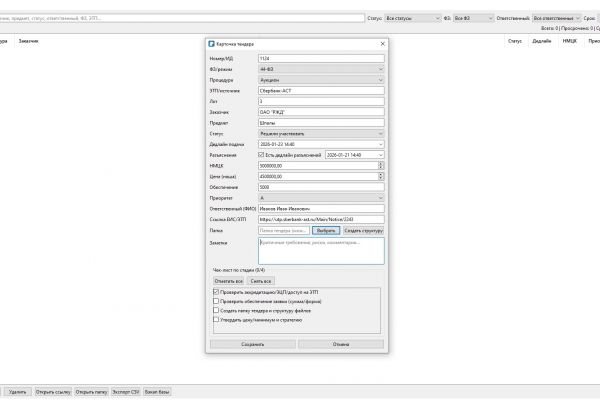Open the Все ответственные filter dropdown
Viewport: 600px width, 400px height.
[556, 18]
